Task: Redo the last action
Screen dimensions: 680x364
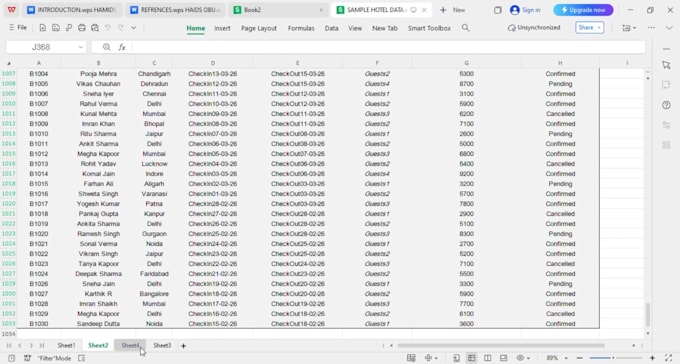Action: coord(121,28)
